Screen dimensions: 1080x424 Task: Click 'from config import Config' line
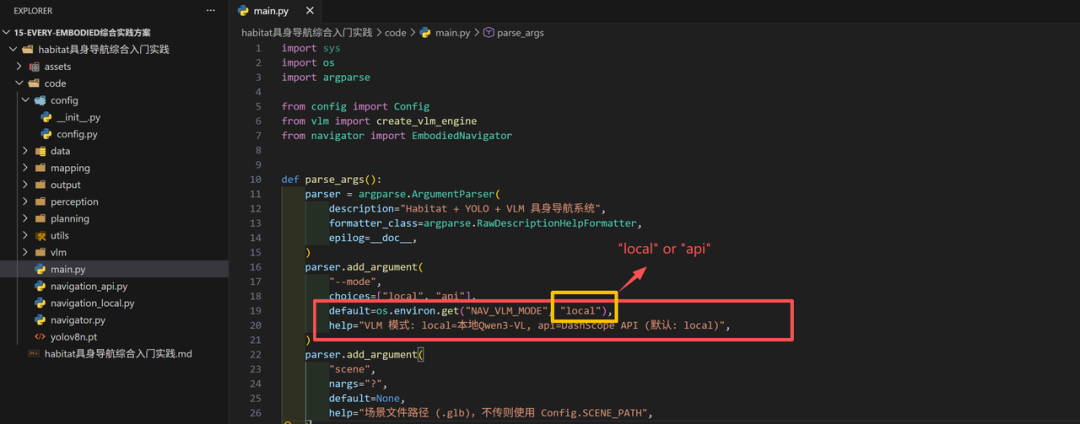(x=355, y=107)
